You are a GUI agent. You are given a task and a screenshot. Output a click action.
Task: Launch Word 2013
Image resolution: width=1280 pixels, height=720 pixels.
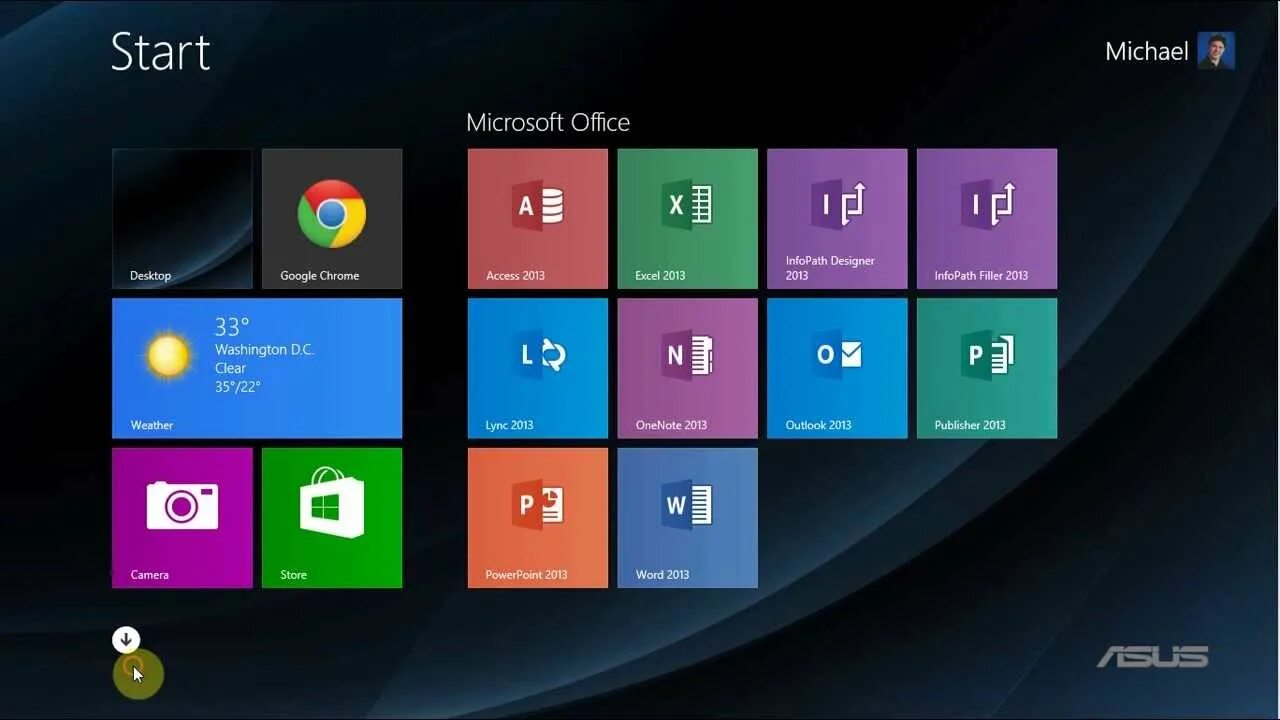click(688, 518)
